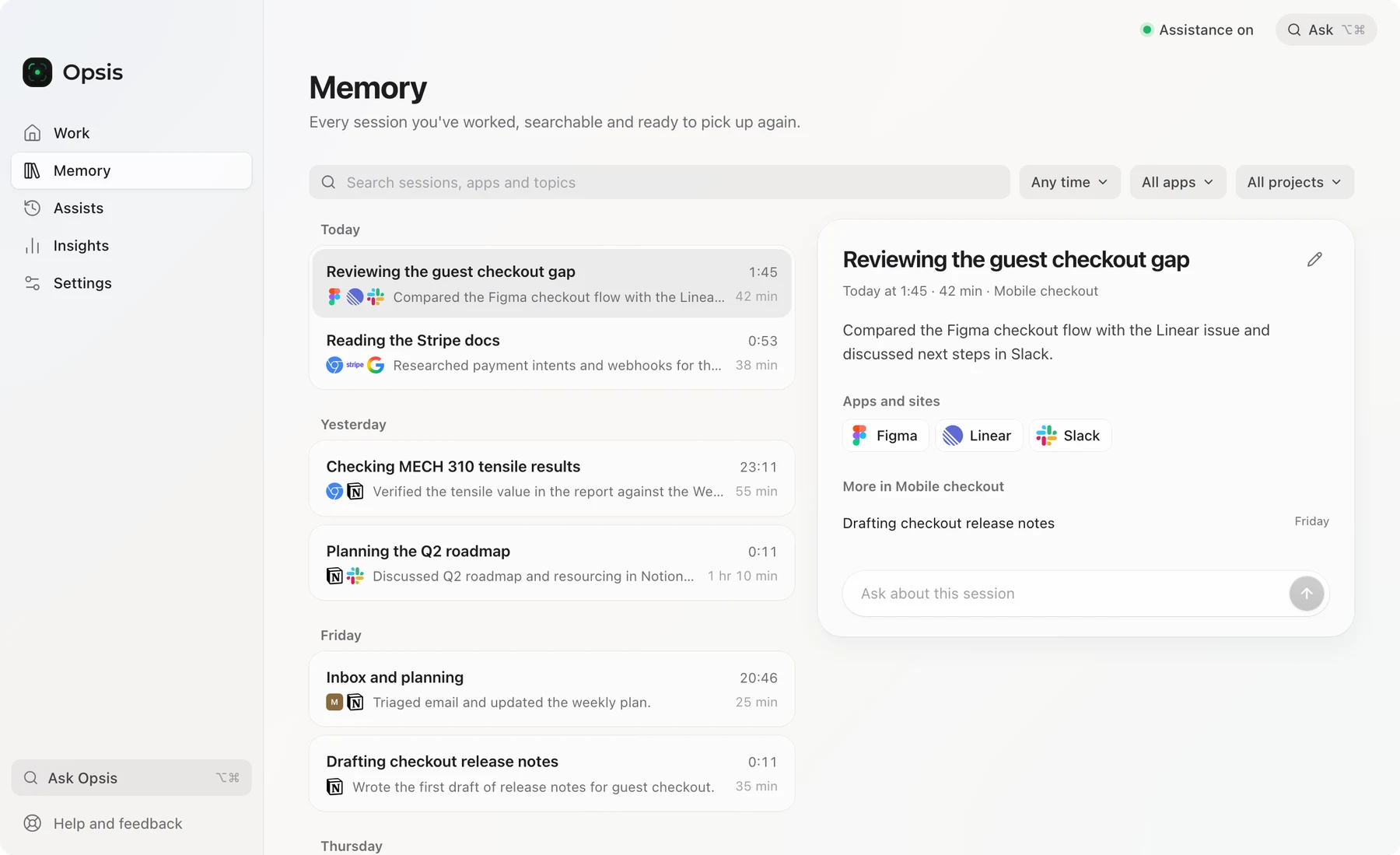Viewport: 1400px width, 855px height.
Task: Click the Slack icon in Planning the Q2 roadmap row
Action: (x=355, y=576)
